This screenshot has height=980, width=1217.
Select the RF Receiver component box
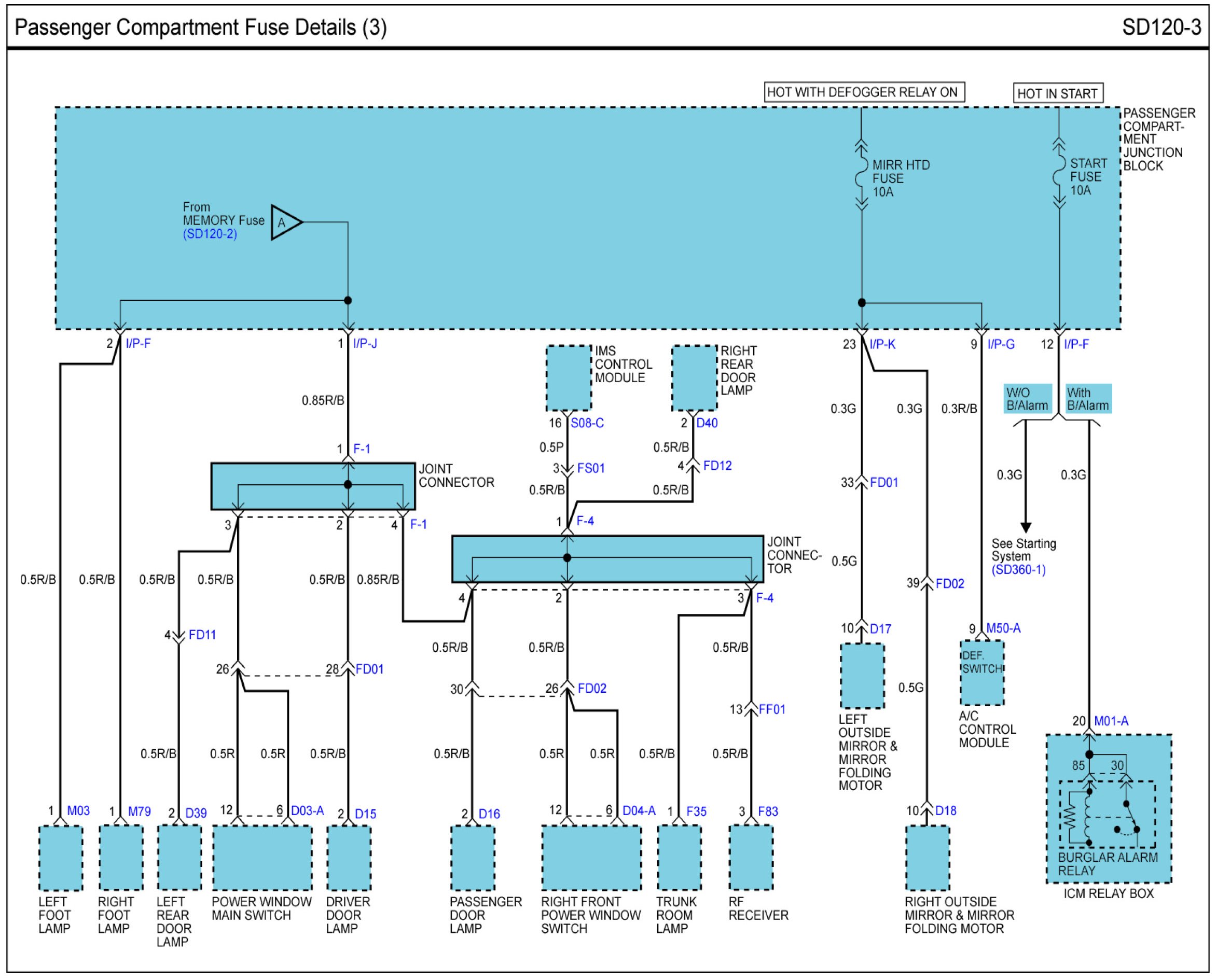click(751, 858)
